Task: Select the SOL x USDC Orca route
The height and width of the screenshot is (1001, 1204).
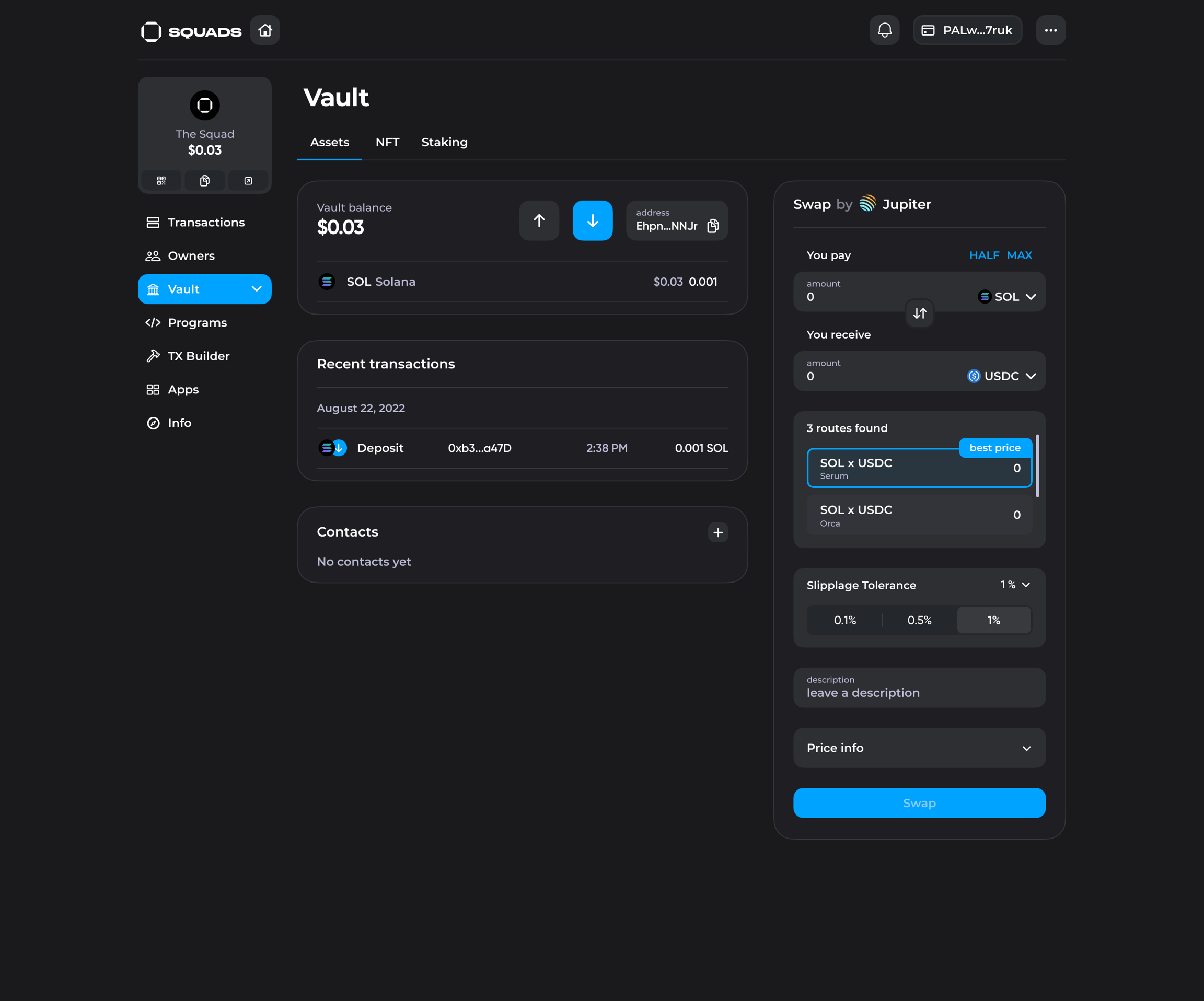Action: click(919, 516)
